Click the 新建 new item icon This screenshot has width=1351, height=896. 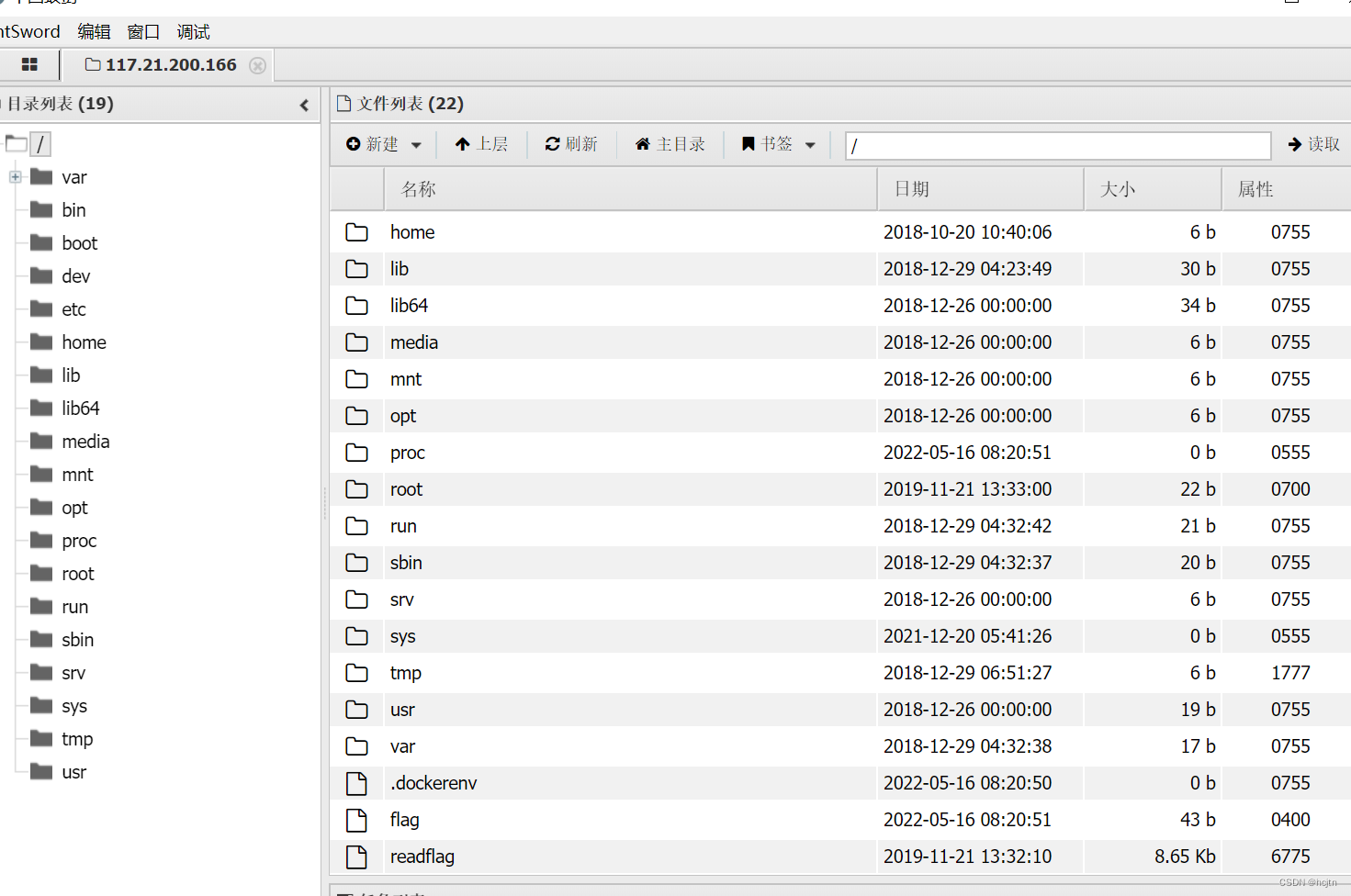pyautogui.click(x=353, y=143)
